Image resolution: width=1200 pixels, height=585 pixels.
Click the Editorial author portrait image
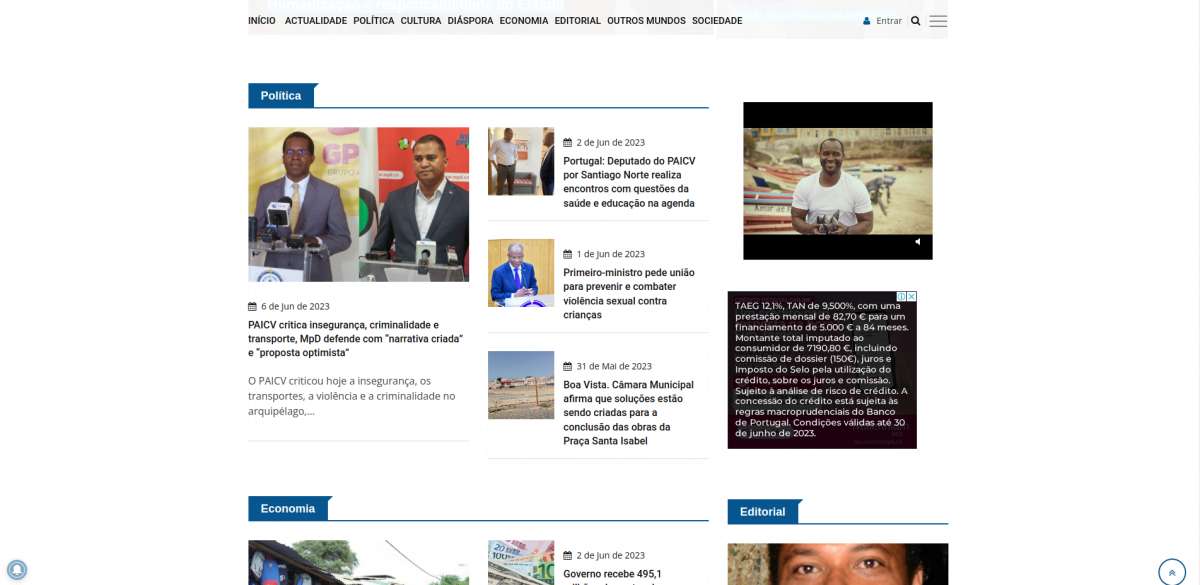(x=838, y=564)
